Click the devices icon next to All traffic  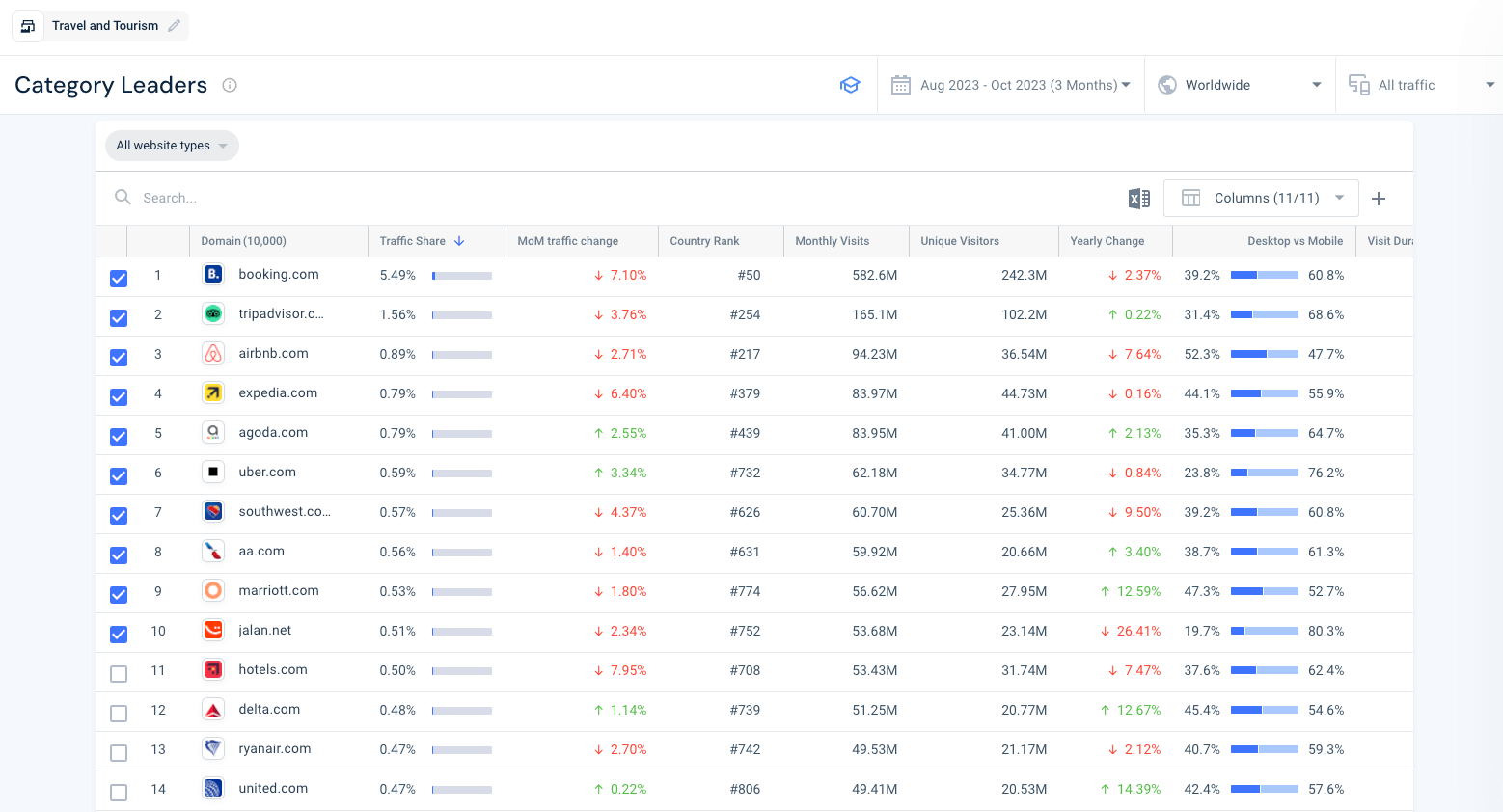click(x=1359, y=85)
